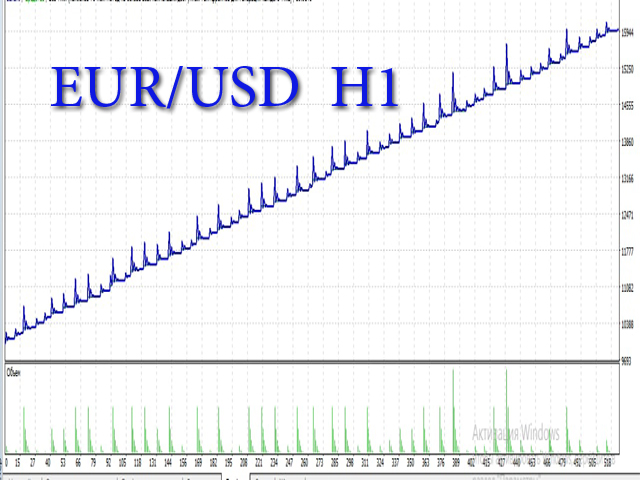Click trade number 311 on horizontal axis

[x=365, y=463]
